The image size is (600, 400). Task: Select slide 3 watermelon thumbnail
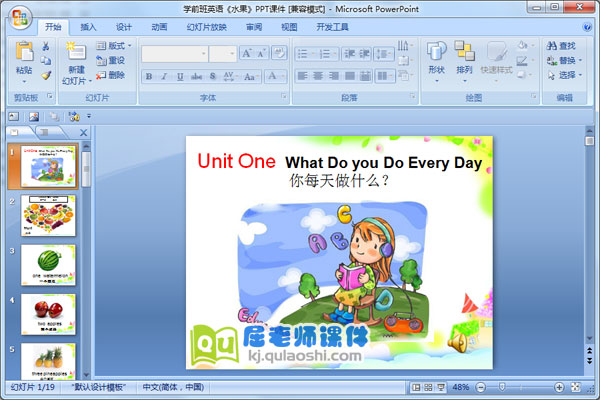[48, 265]
